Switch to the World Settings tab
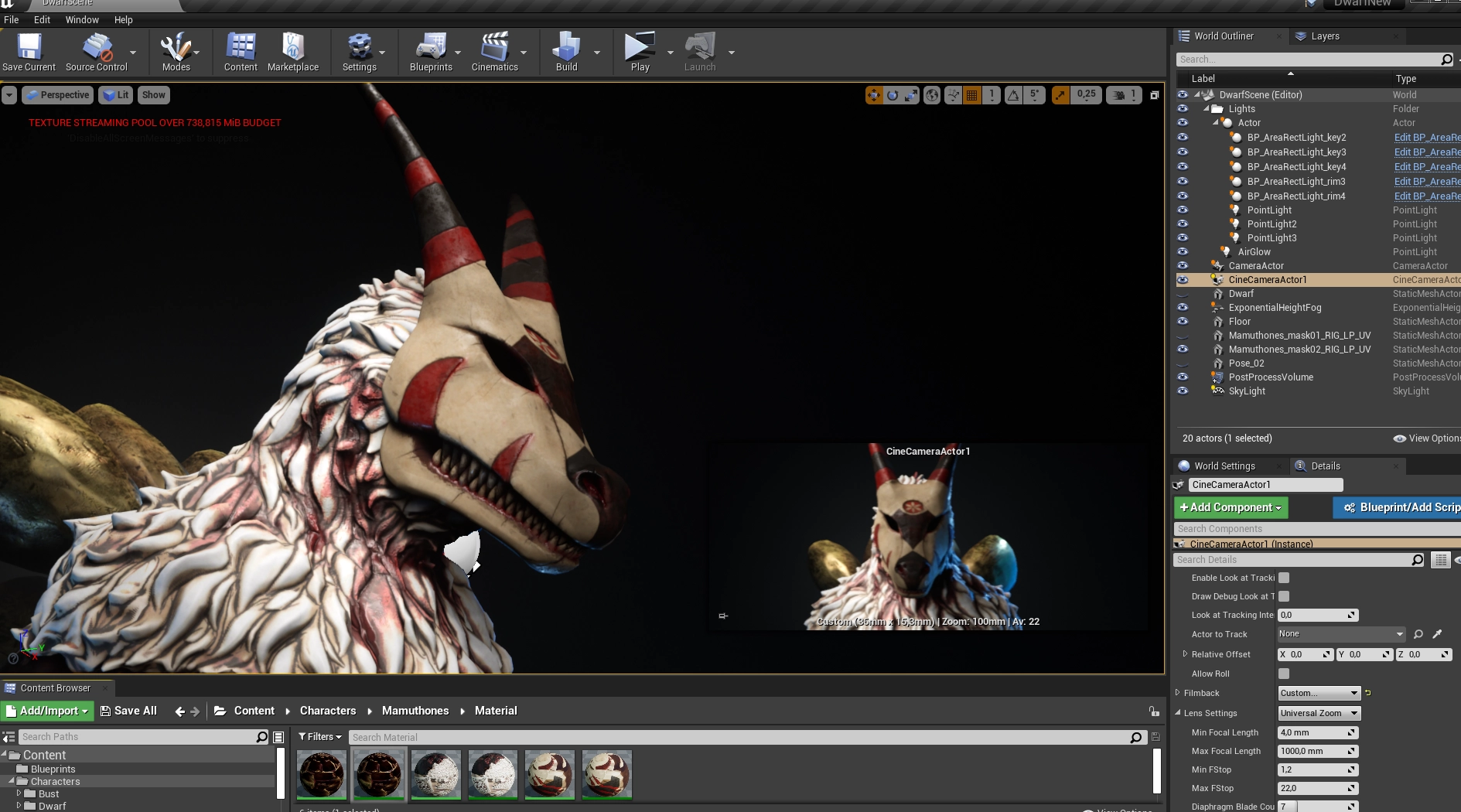 (x=1224, y=466)
